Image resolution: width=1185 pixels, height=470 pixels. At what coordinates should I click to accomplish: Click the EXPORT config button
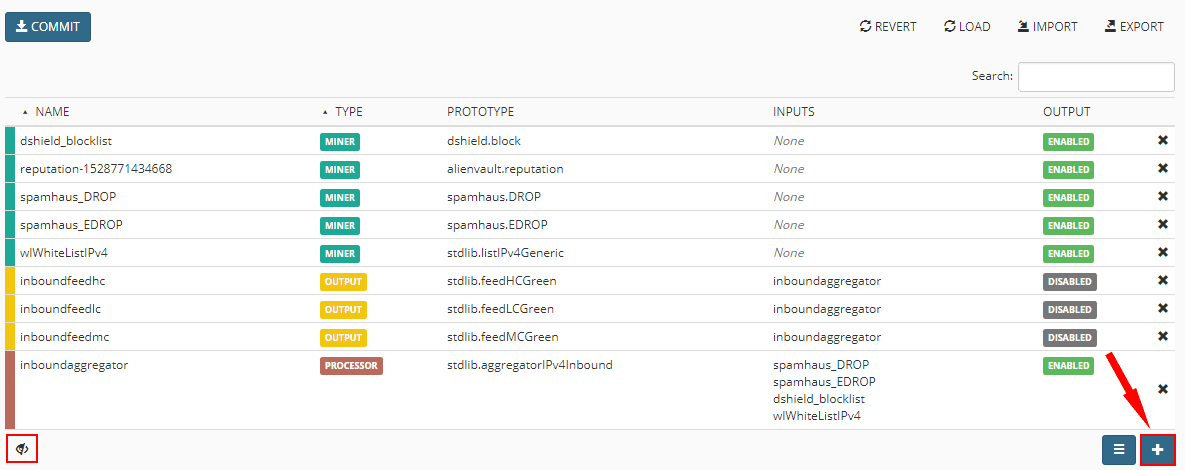pos(1134,27)
